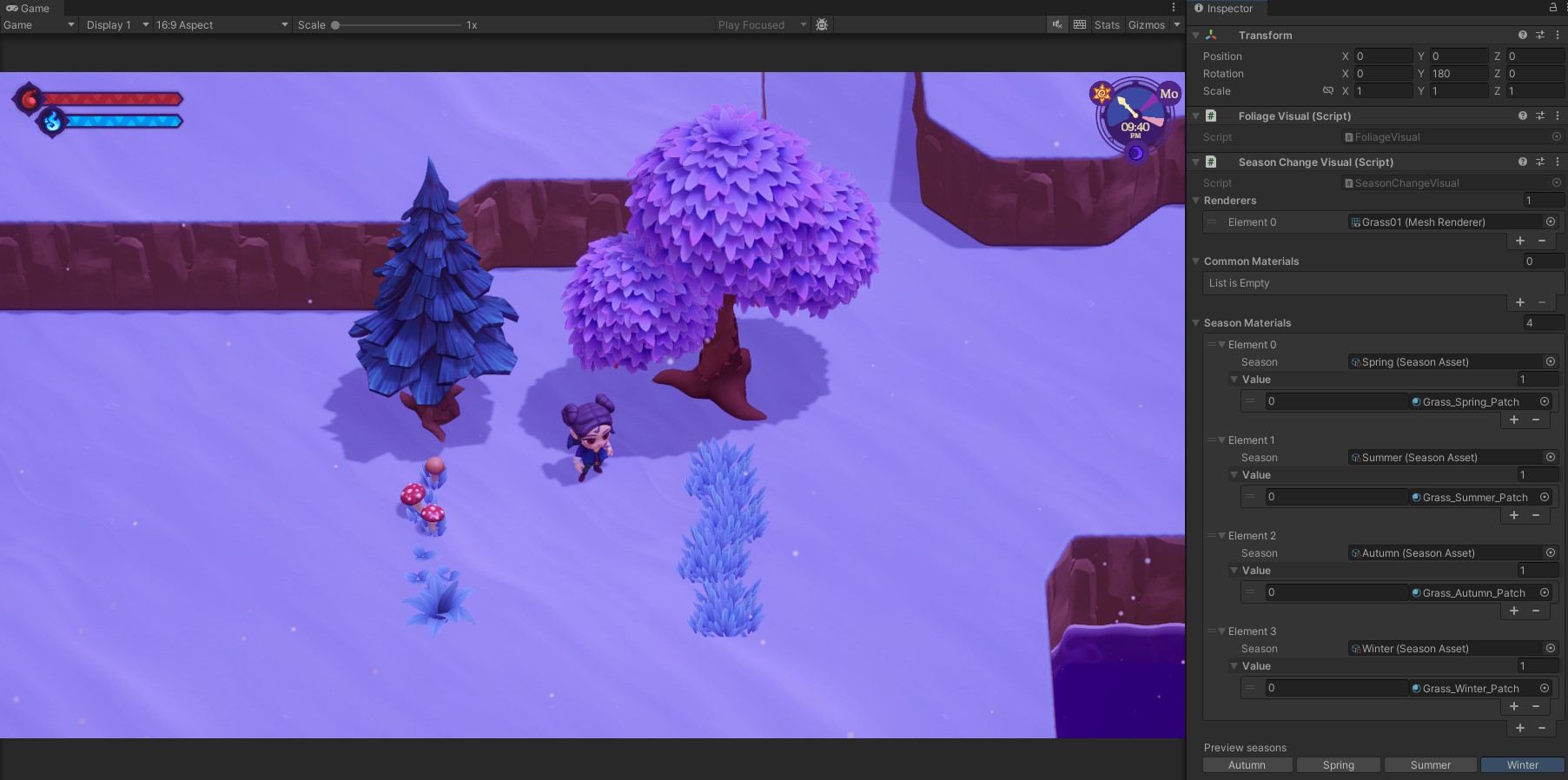The height and width of the screenshot is (780, 1568).
Task: Click object picker for Grass01 Mesh Renderer
Action: click(x=1551, y=222)
